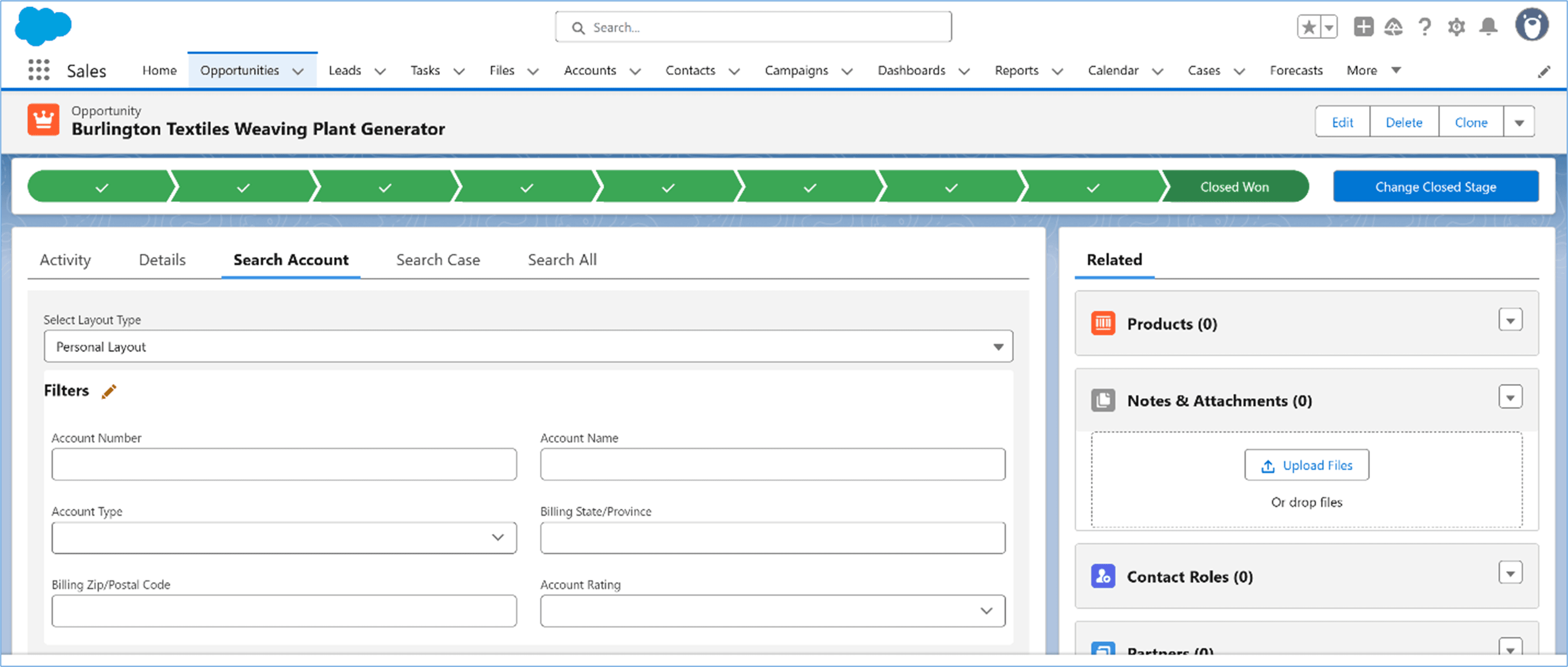Click the edit navigation pencil icon
Screen dimensions: 1568x667
[x=1544, y=72]
